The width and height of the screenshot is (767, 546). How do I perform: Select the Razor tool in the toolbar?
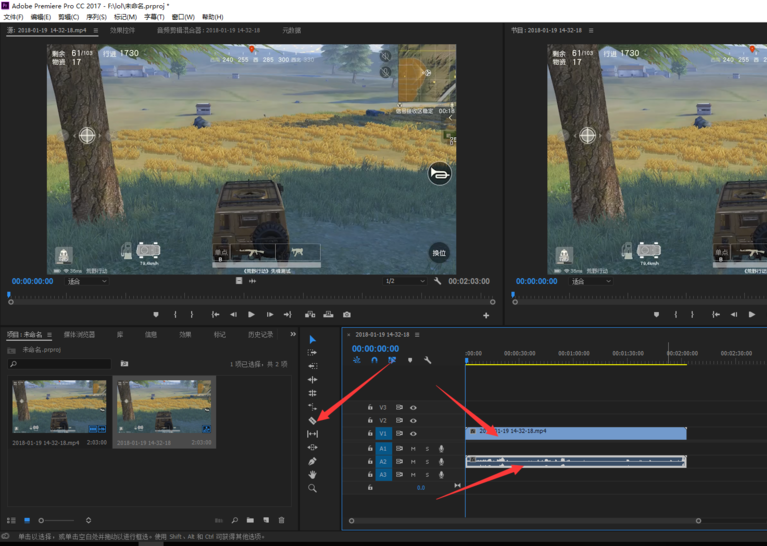click(312, 421)
